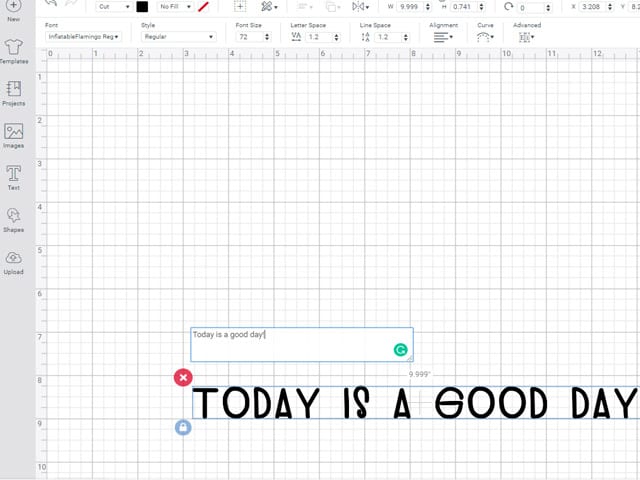Open the Upload panel
The width and height of the screenshot is (640, 480).
click(13, 262)
